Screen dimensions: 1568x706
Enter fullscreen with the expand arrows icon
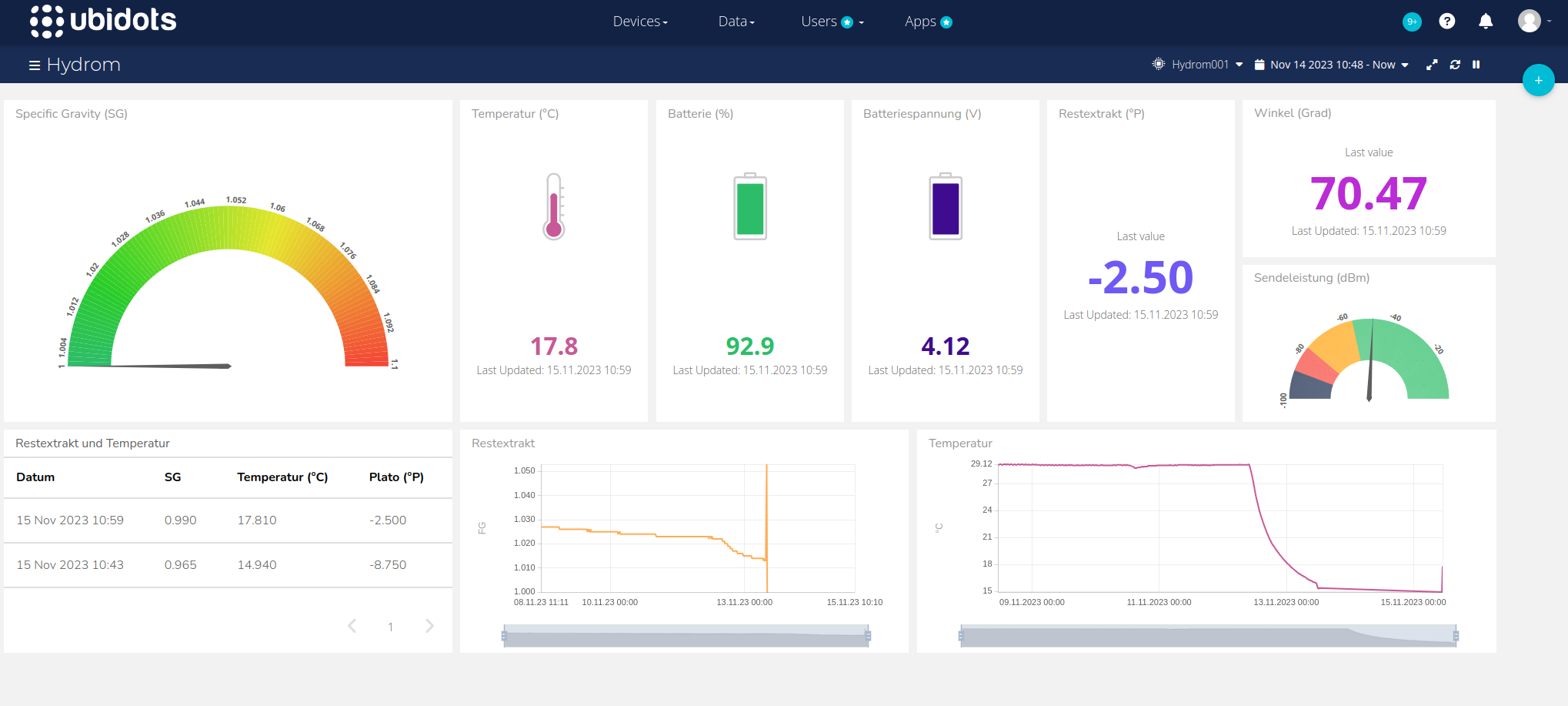tap(1432, 65)
